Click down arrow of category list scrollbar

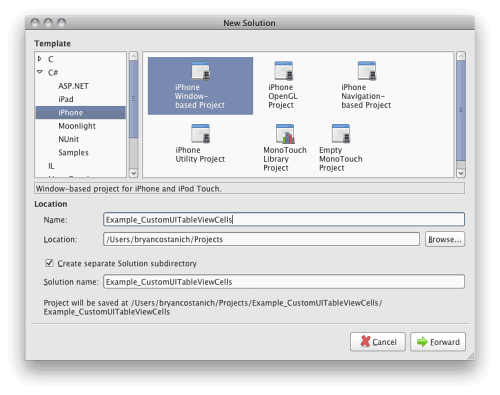(x=133, y=173)
